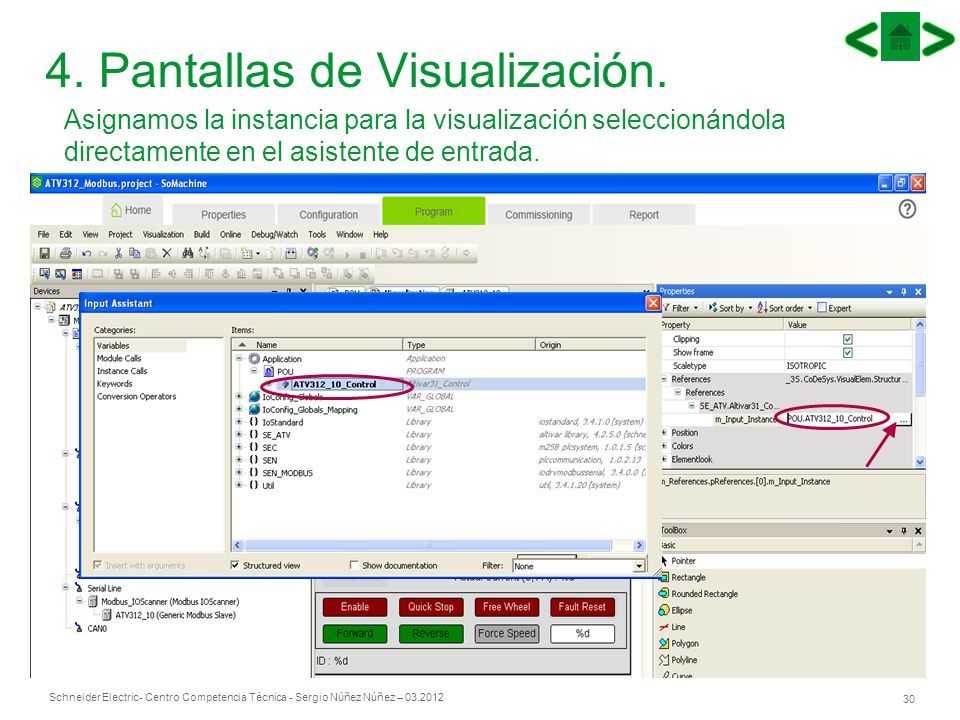Switch to the Report tab
The width and height of the screenshot is (960, 720).
coord(644,214)
